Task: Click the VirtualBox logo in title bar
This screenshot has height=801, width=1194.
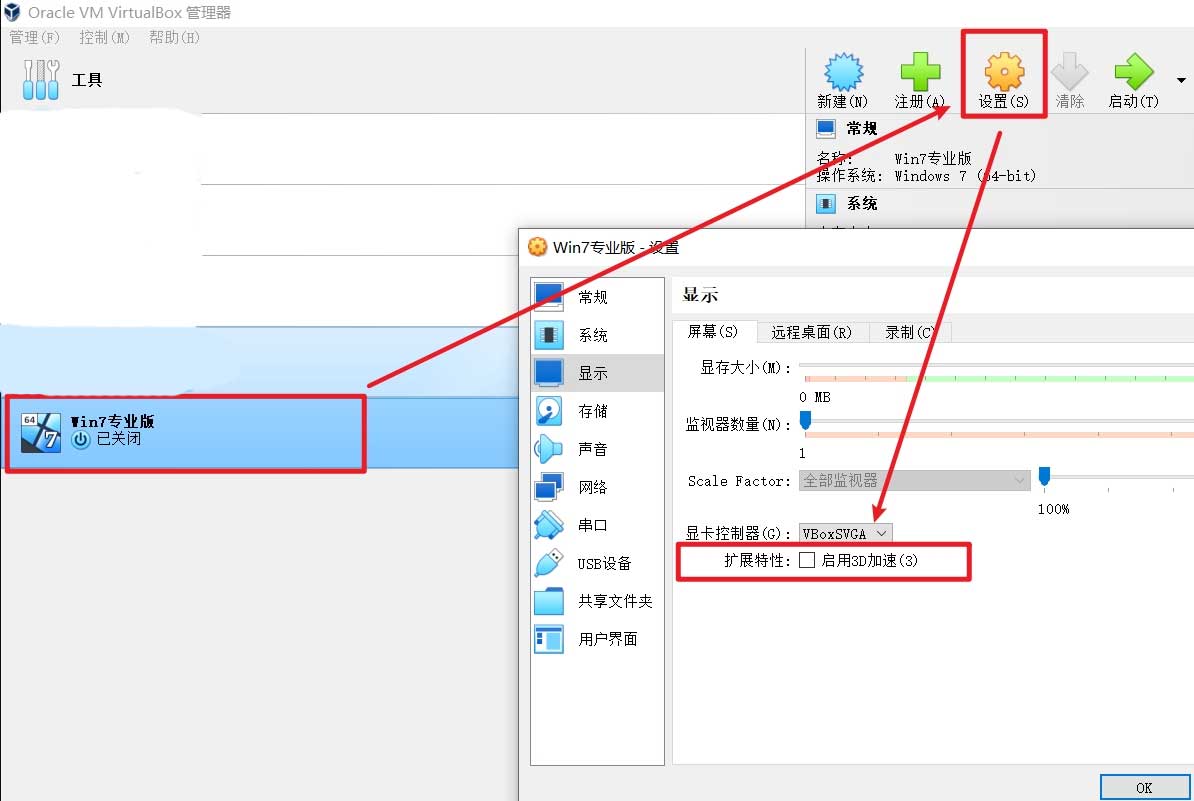Action: tap(11, 12)
